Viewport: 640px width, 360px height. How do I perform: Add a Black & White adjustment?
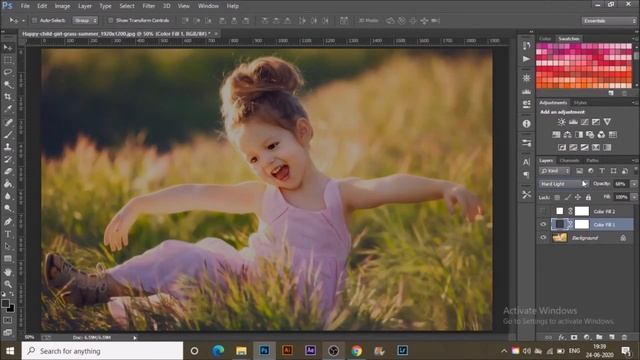(x=579, y=134)
